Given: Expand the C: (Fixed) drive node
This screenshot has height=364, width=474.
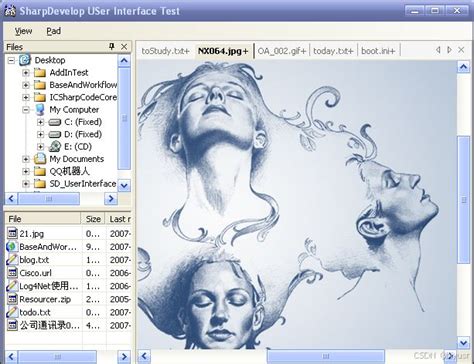Looking at the screenshot, I should (x=40, y=122).
